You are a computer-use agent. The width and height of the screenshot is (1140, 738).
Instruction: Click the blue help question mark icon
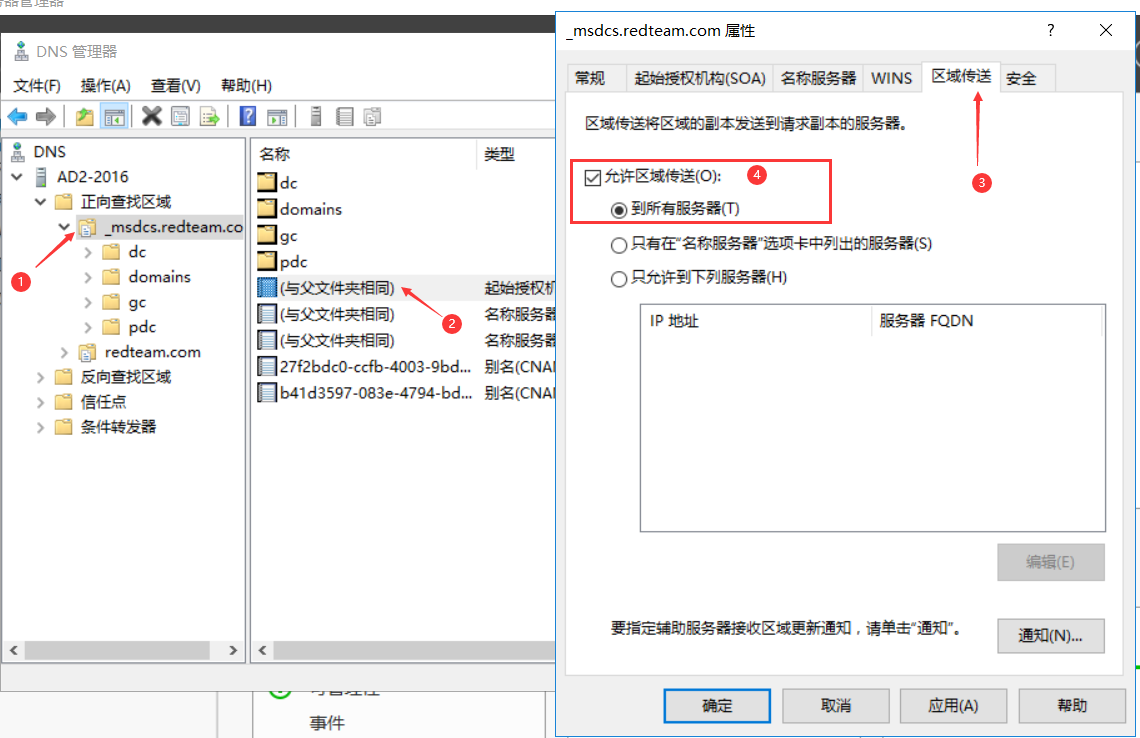click(x=248, y=116)
